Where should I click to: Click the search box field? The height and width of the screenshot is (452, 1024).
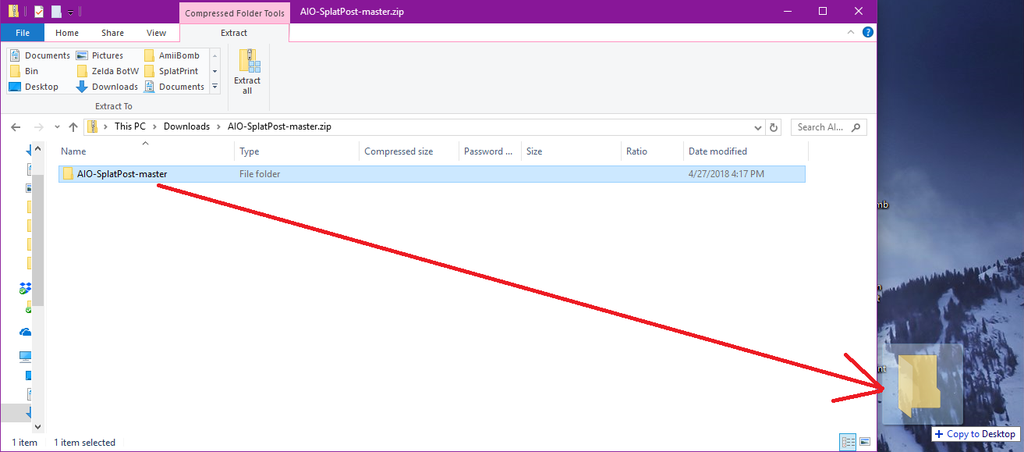[x=830, y=127]
